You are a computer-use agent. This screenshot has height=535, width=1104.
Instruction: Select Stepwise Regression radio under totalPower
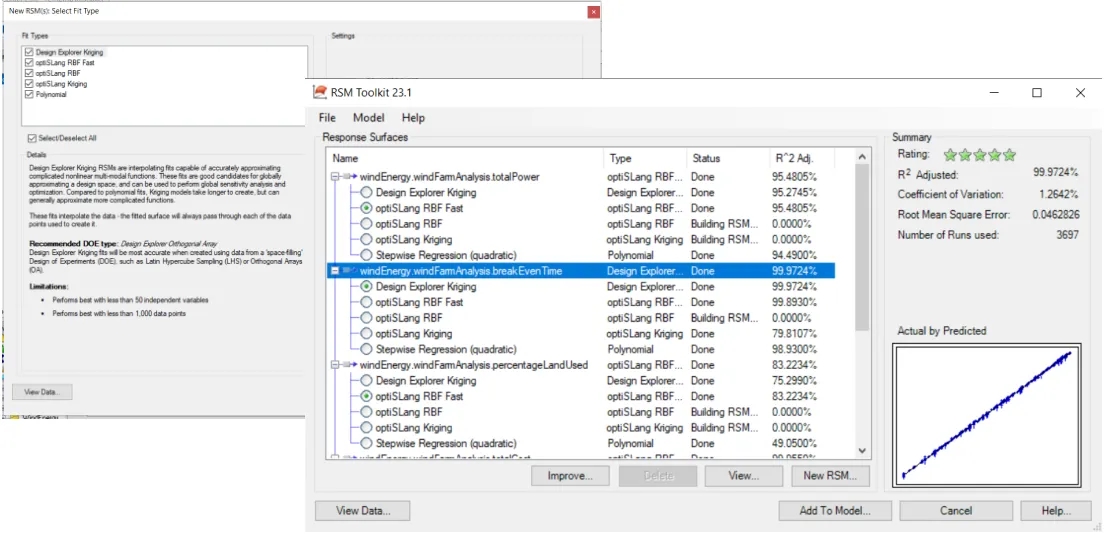[x=366, y=255]
